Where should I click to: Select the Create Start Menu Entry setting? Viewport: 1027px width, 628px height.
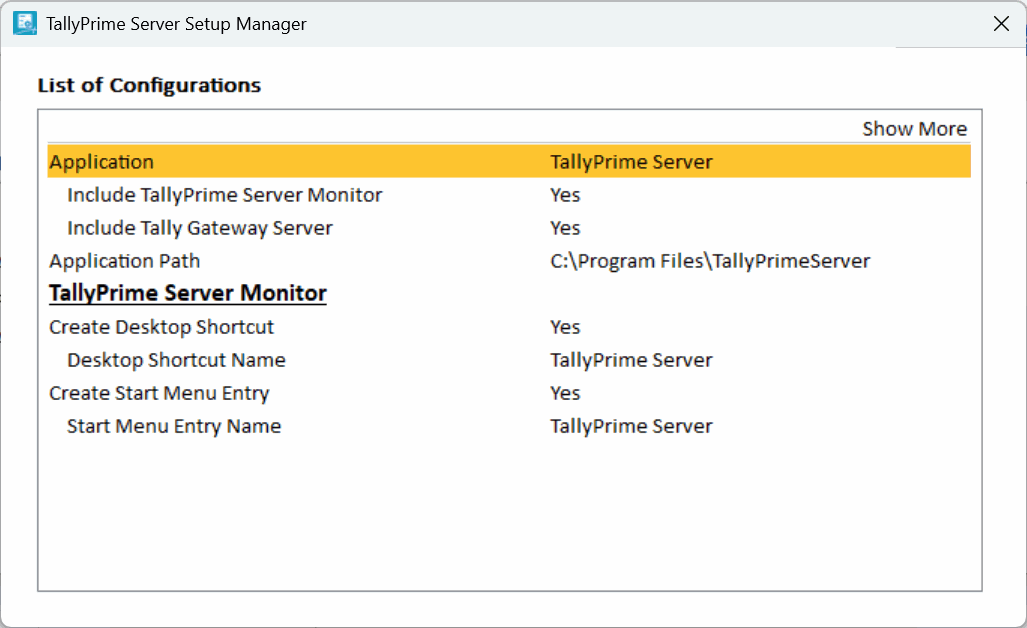tap(159, 393)
